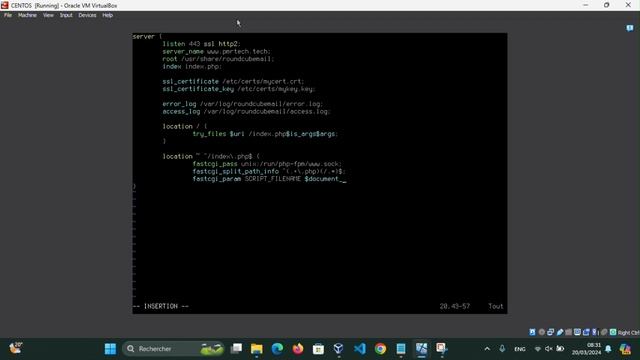
Task: Click the Right Ctrl host key label
Action: pyautogui.click(x=629, y=333)
